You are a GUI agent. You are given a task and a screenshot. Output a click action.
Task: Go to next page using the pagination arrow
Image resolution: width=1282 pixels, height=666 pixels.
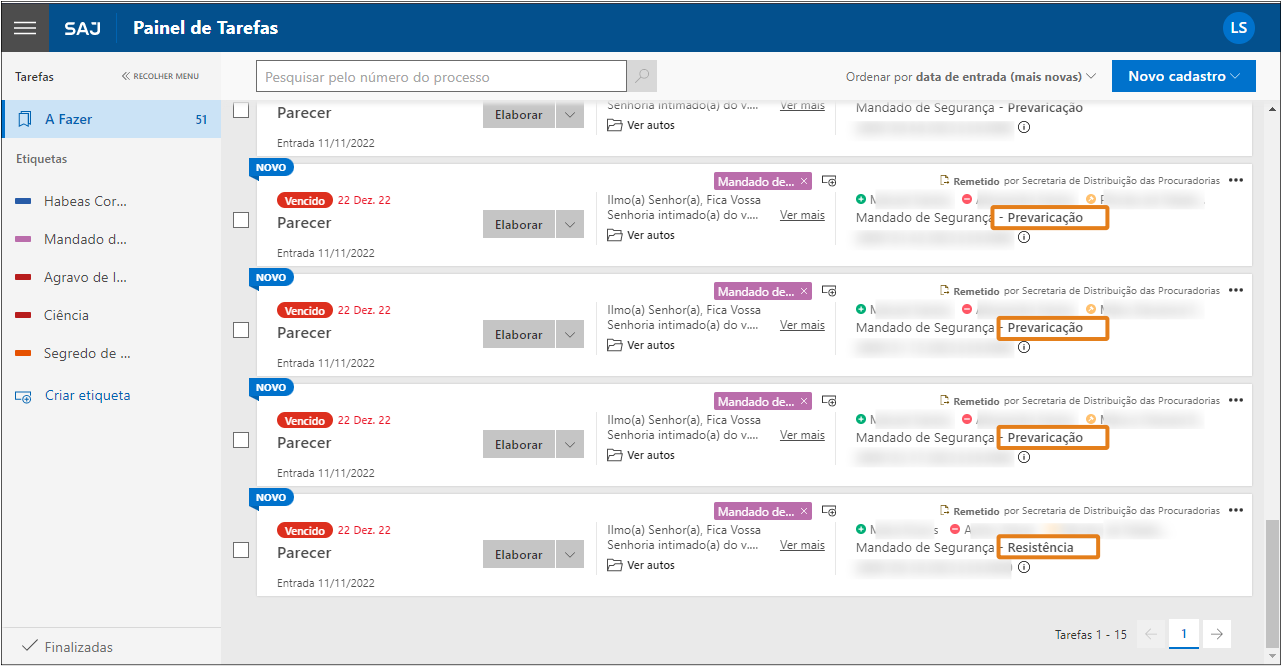pyautogui.click(x=1217, y=634)
